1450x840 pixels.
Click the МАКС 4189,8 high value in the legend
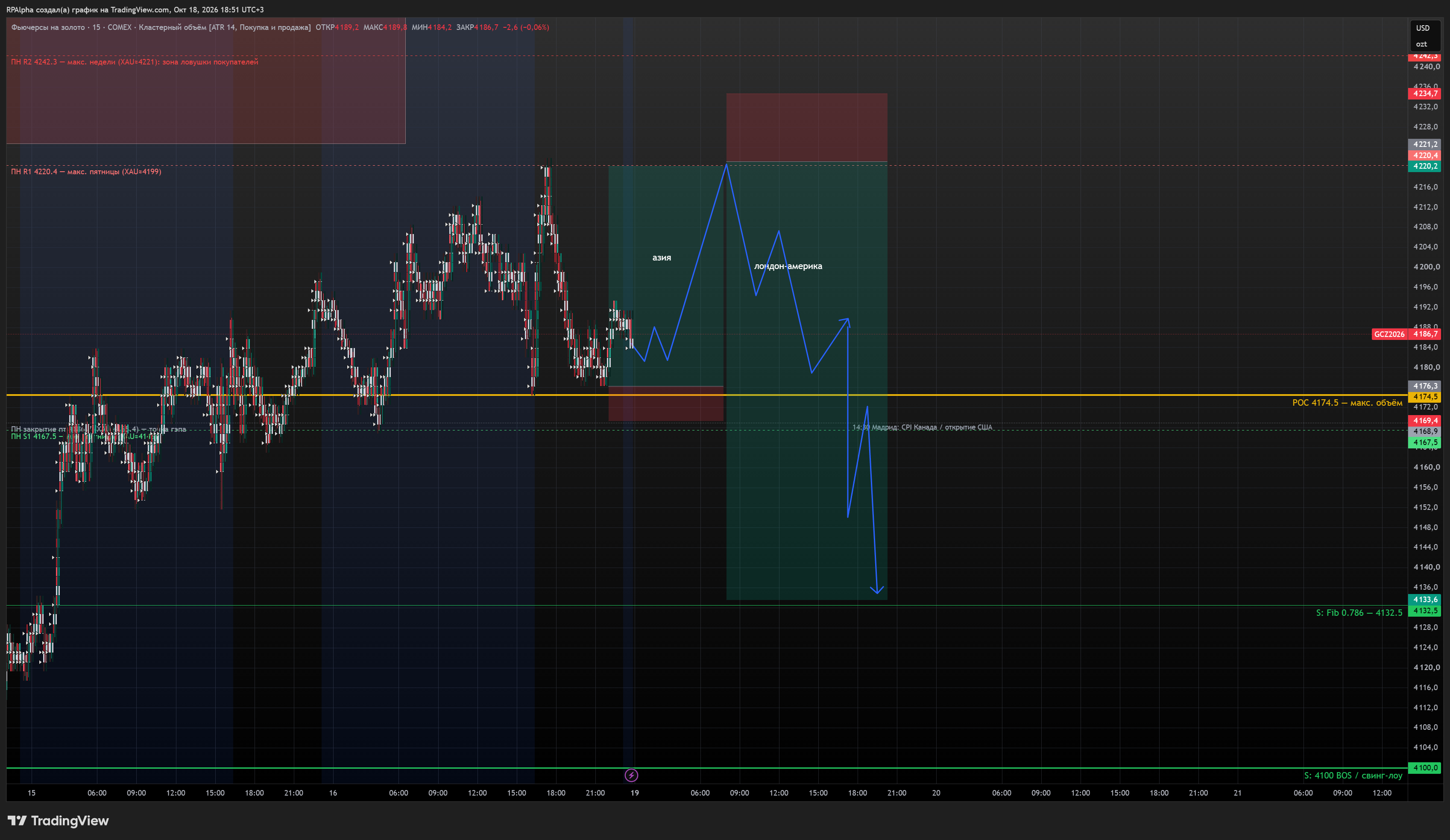click(x=385, y=27)
